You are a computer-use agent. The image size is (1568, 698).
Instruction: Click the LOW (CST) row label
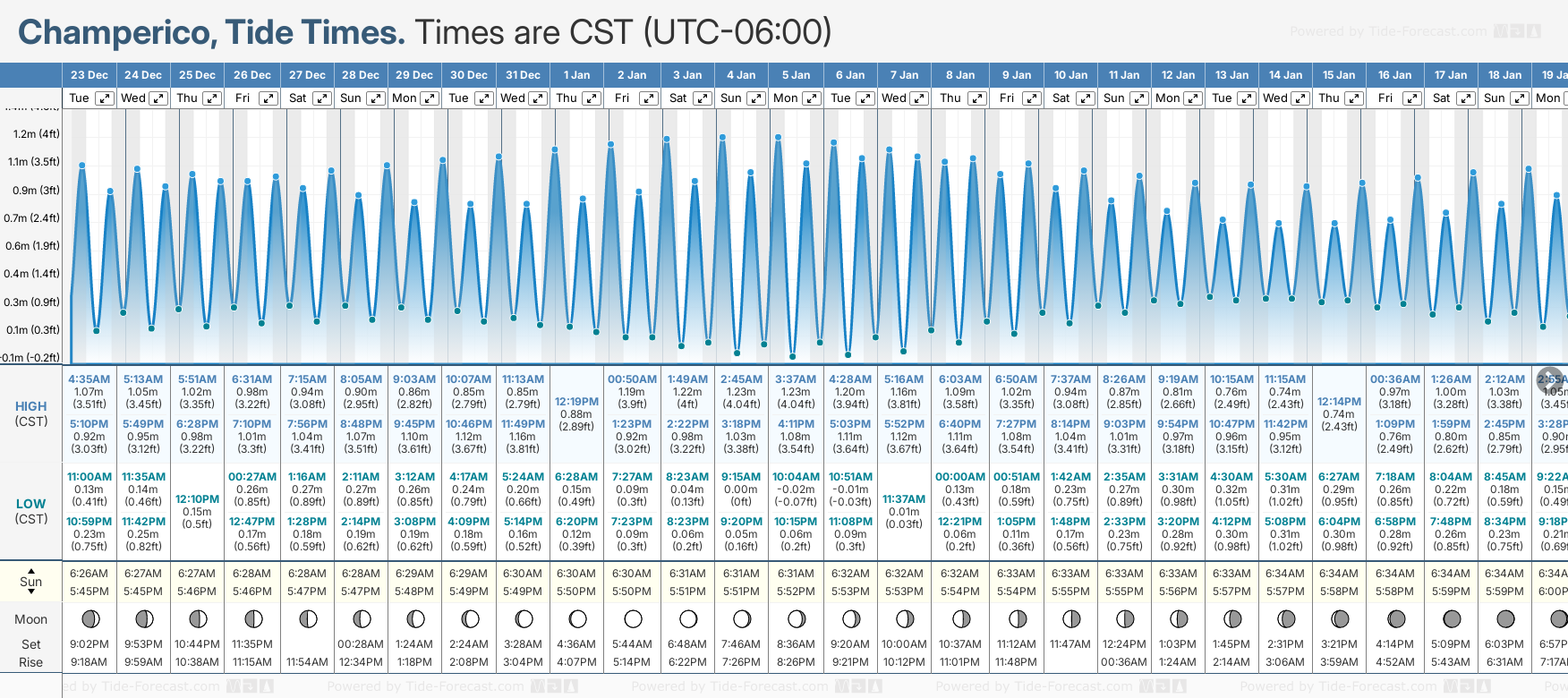pos(30,511)
